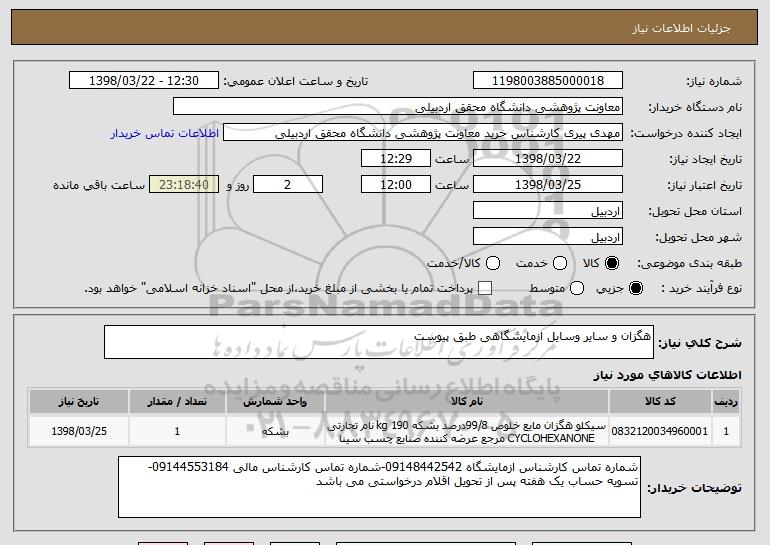
Task: Click the creation date field 1398/03/22
Action: (548, 159)
